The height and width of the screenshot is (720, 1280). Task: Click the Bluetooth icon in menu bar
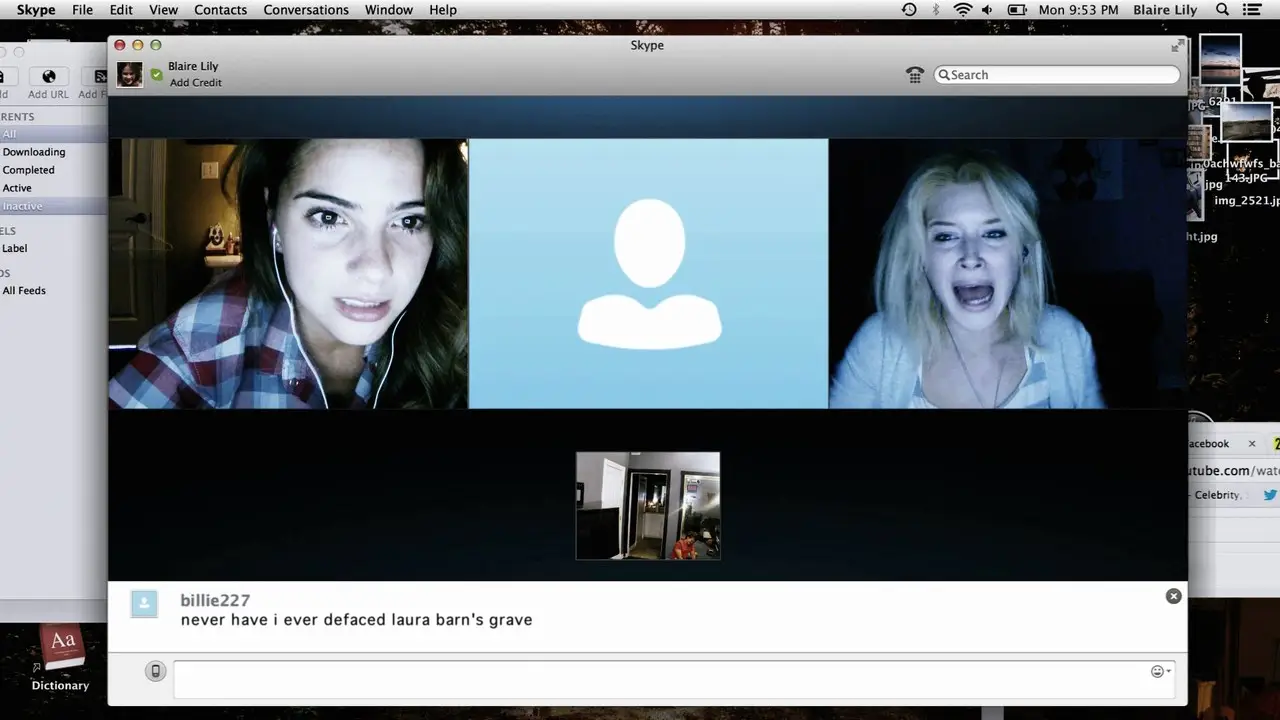936,10
